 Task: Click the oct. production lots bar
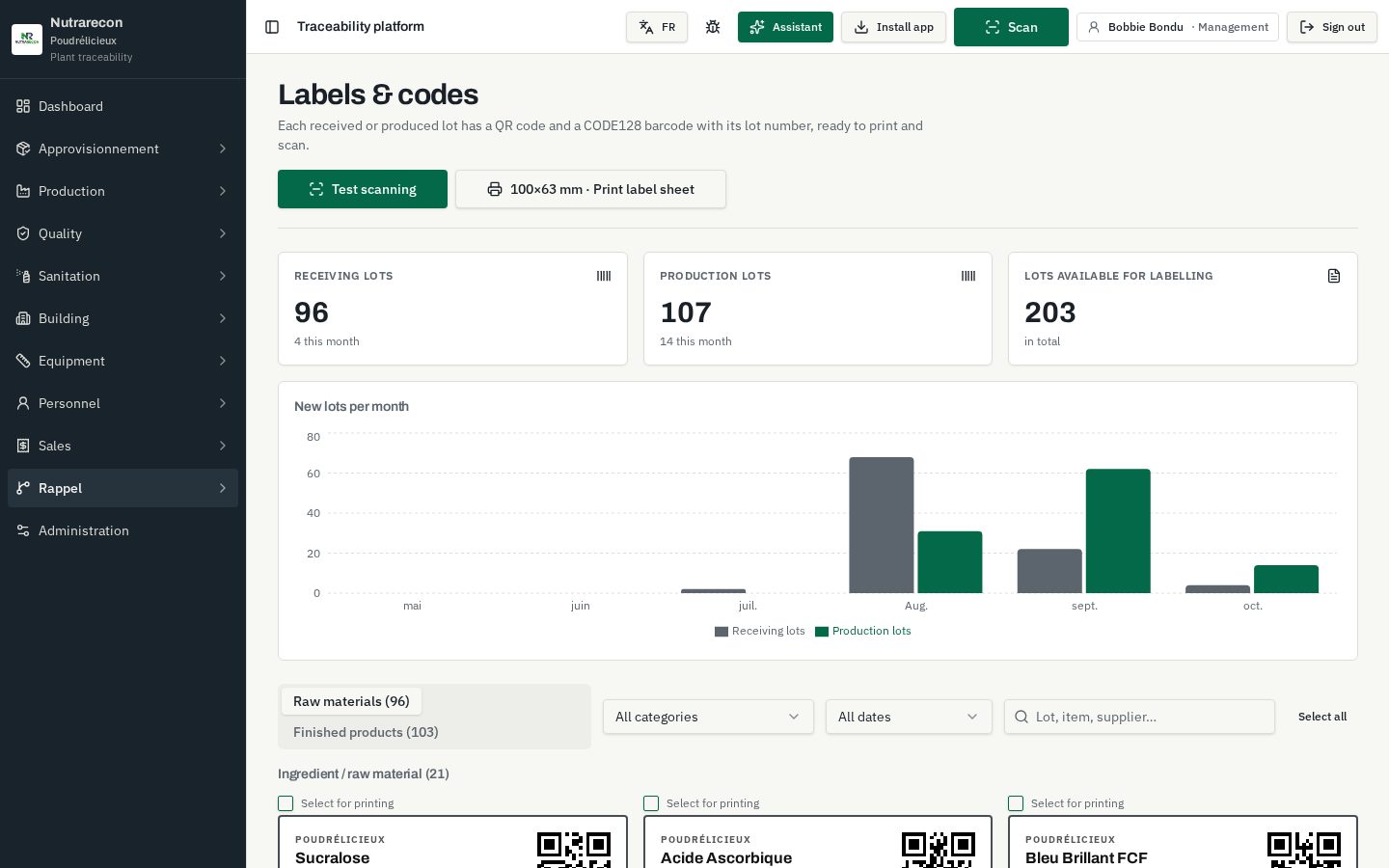1286,580
